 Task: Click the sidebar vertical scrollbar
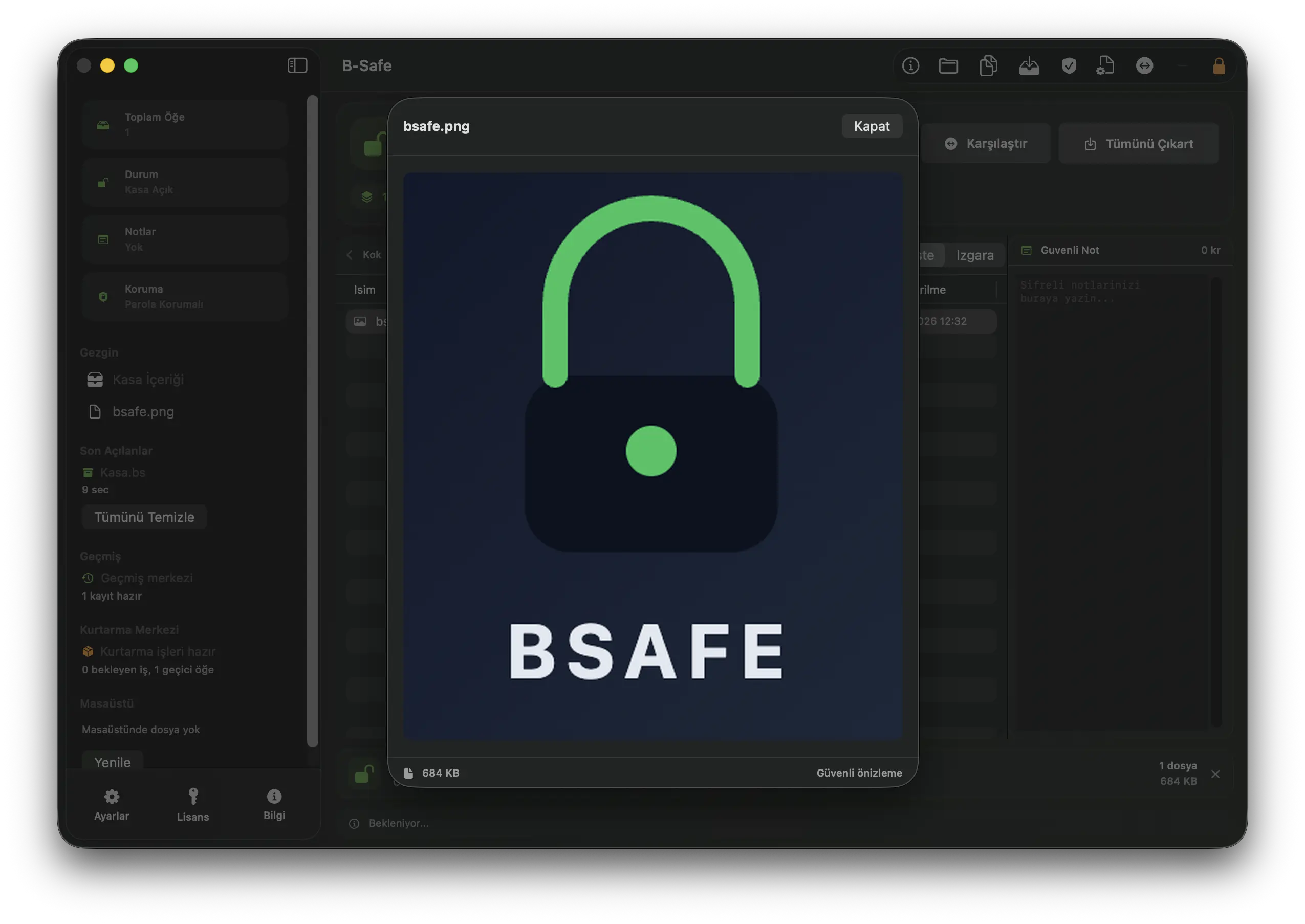pyautogui.click(x=313, y=421)
